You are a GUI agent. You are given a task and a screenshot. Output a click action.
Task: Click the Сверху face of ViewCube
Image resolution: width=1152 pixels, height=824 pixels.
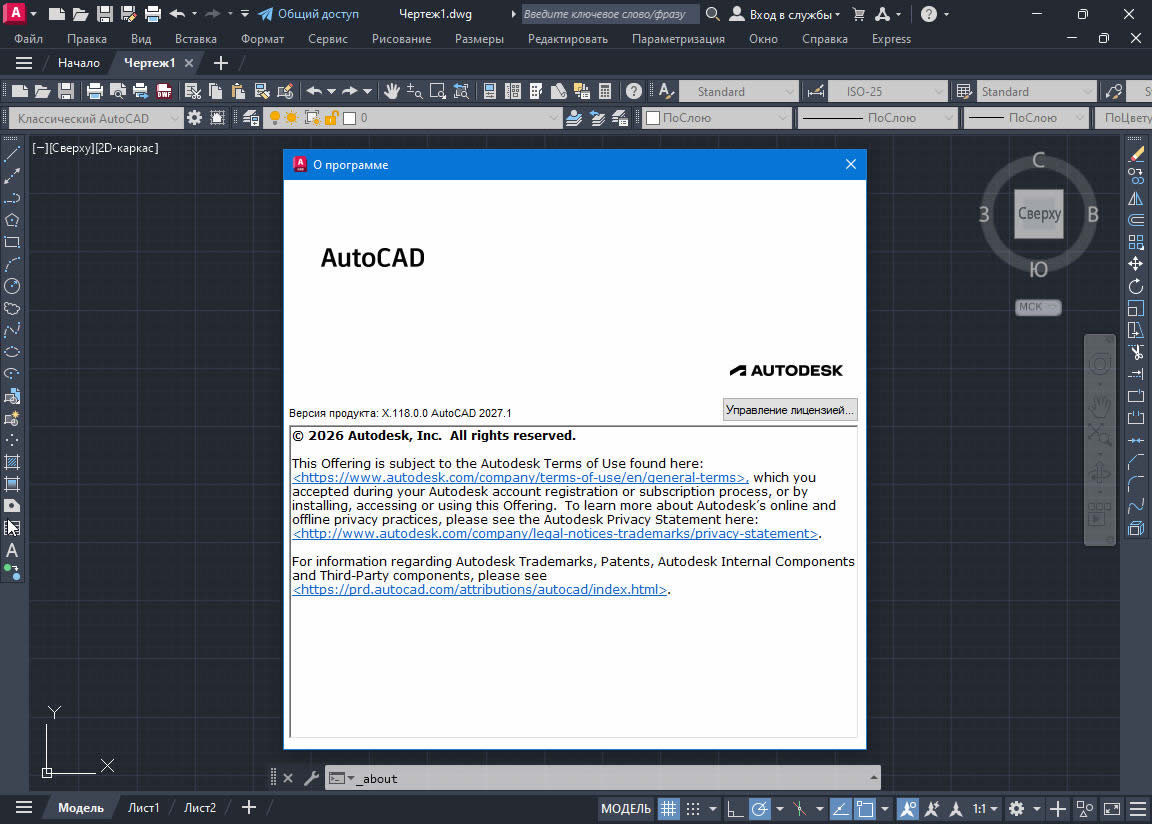(1038, 214)
